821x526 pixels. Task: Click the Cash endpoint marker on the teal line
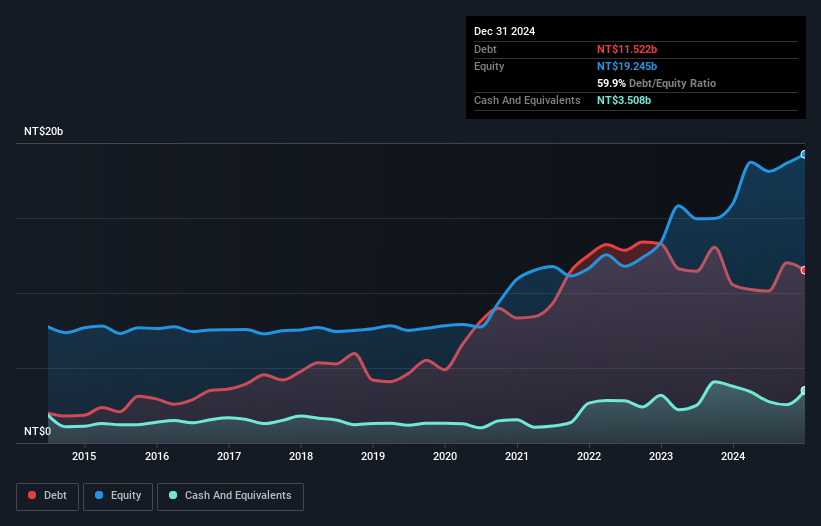(804, 390)
